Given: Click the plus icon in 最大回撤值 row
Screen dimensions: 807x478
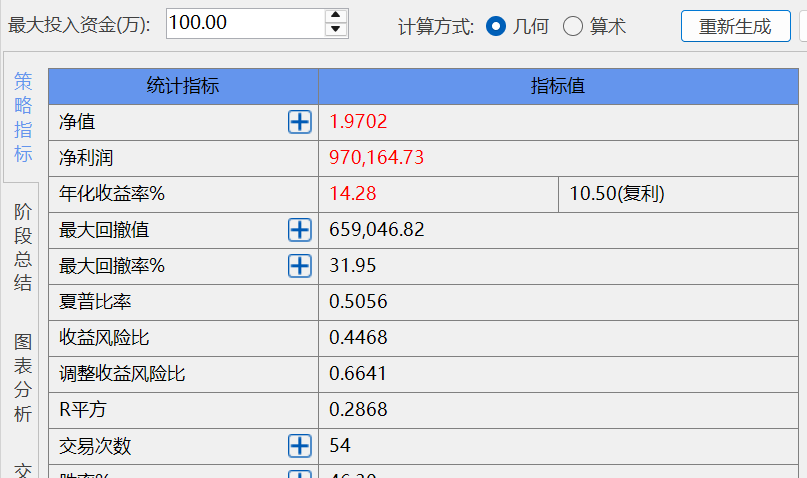Looking at the screenshot, I should coord(300,230).
